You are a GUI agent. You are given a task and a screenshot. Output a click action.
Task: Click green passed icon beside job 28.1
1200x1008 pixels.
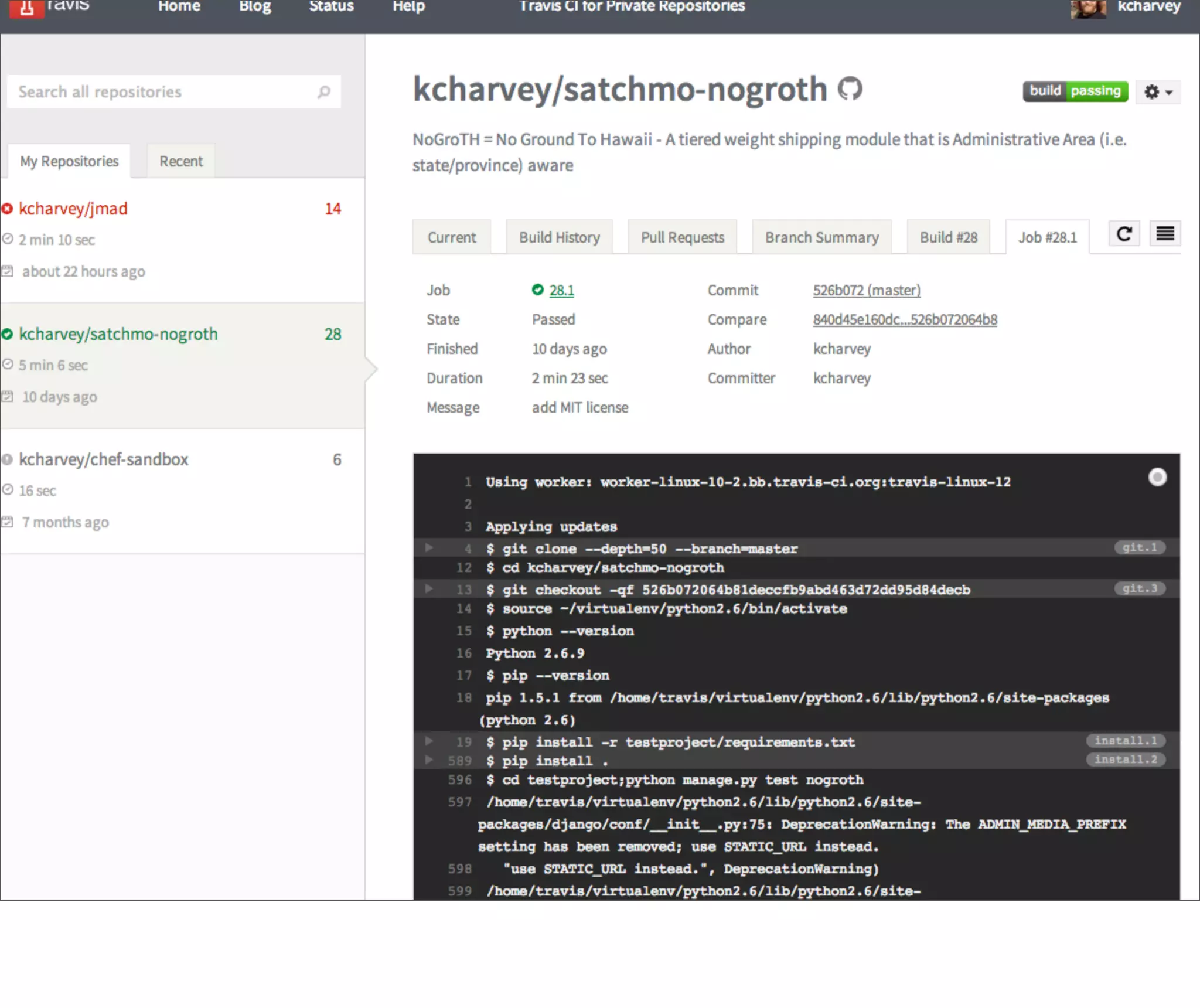pos(537,290)
